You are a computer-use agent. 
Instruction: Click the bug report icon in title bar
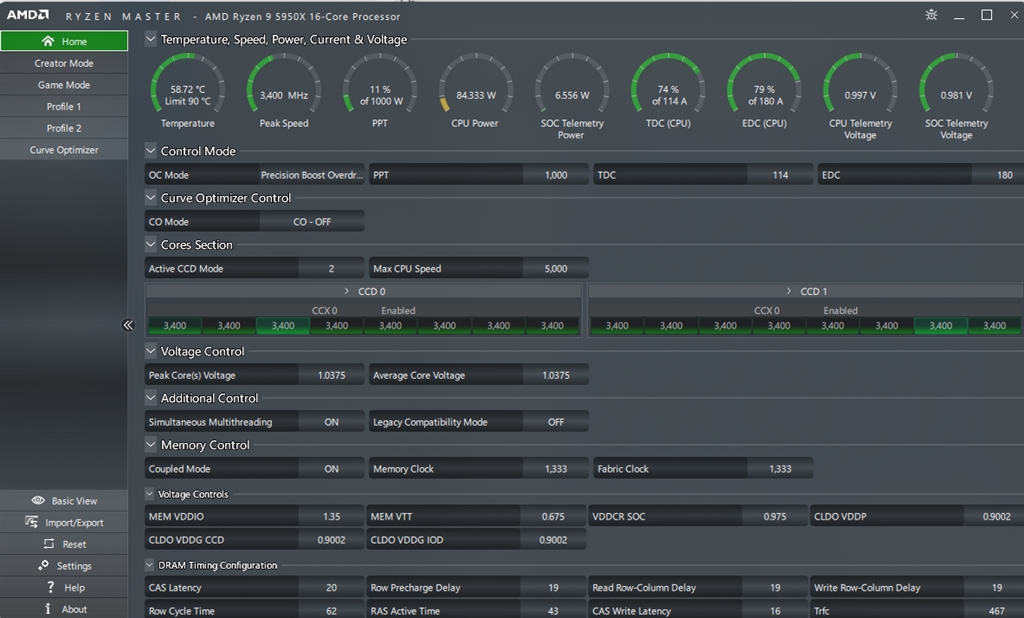pyautogui.click(x=932, y=15)
